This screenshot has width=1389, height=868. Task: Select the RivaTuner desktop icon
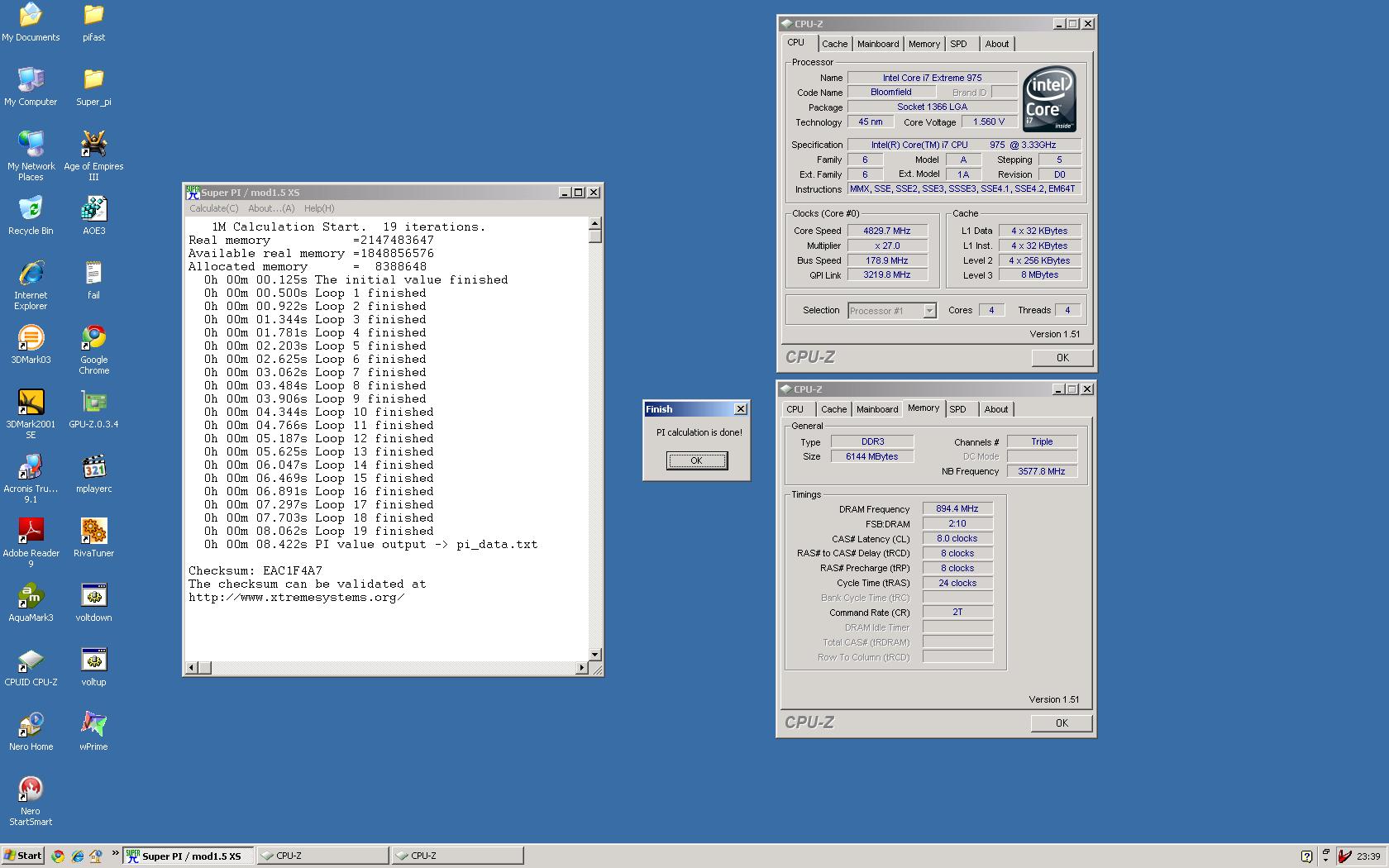pyautogui.click(x=93, y=538)
